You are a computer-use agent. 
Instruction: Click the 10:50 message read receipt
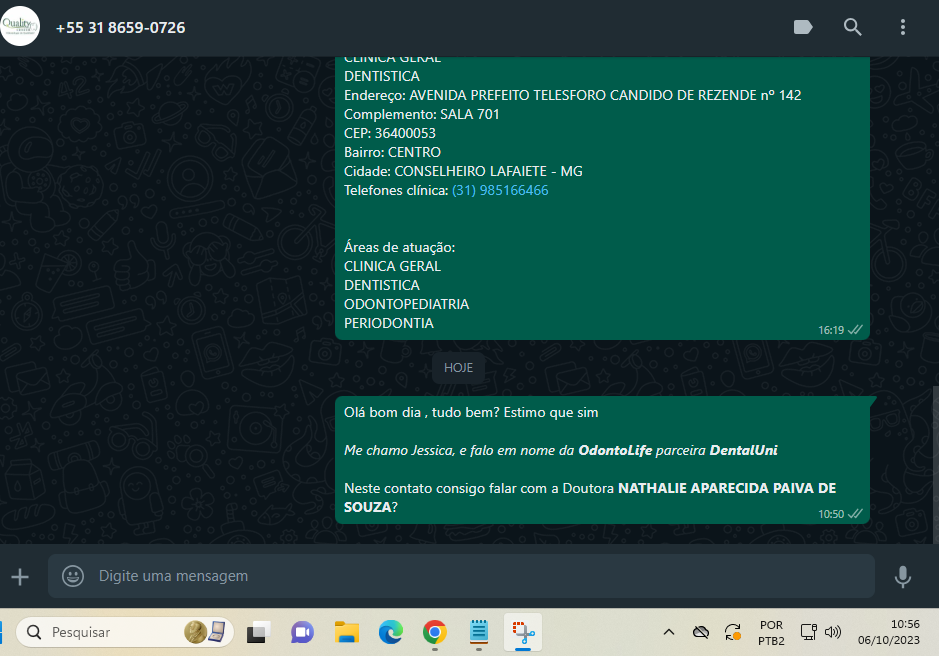coord(856,513)
